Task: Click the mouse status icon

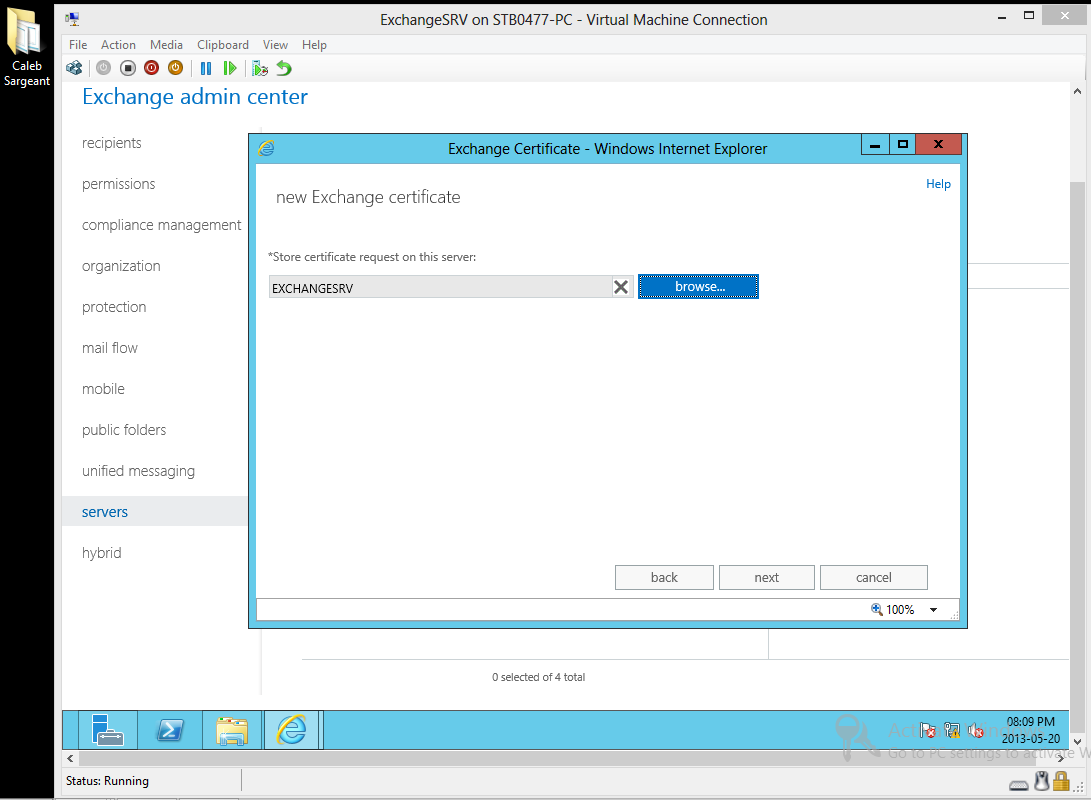Action: [1042, 782]
